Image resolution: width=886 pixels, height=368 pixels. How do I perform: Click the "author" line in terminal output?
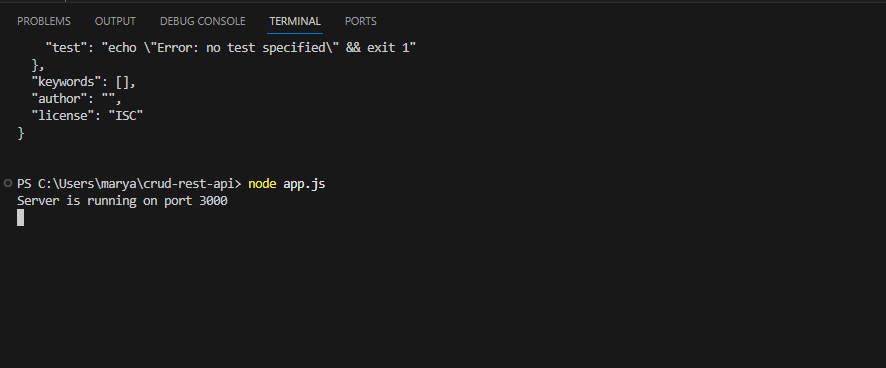click(x=76, y=99)
